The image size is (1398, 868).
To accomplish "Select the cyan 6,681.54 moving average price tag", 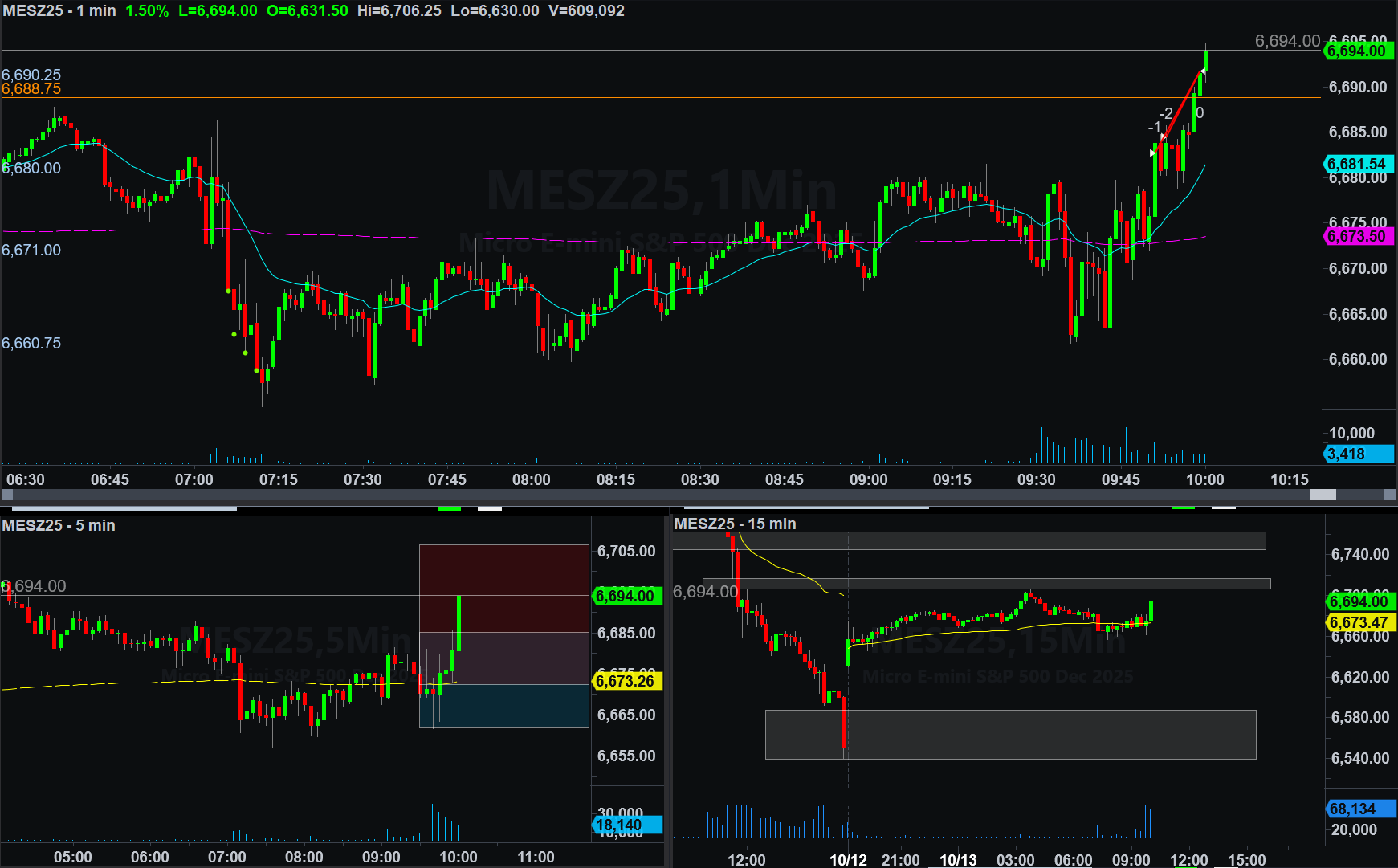I will pyautogui.click(x=1356, y=164).
